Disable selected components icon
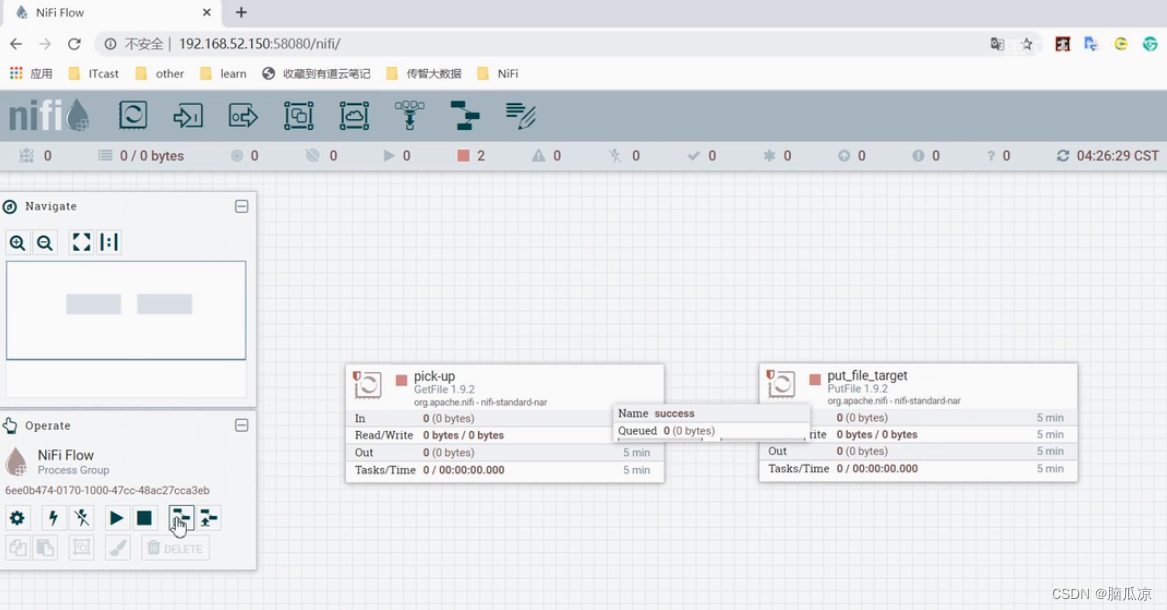Image resolution: width=1167 pixels, height=610 pixels. (82, 518)
